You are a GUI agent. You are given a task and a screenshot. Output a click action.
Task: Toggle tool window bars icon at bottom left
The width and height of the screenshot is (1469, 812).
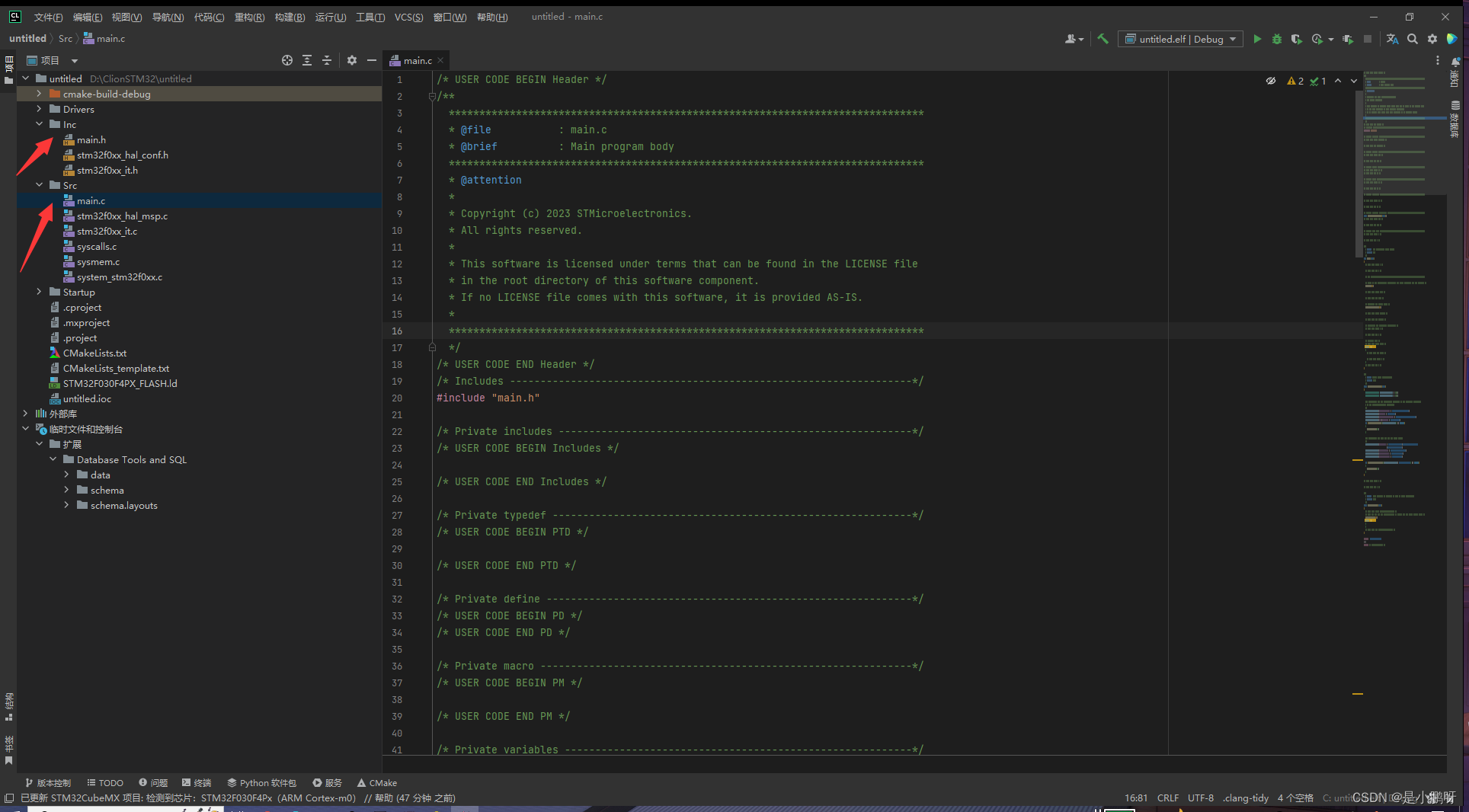(9, 798)
